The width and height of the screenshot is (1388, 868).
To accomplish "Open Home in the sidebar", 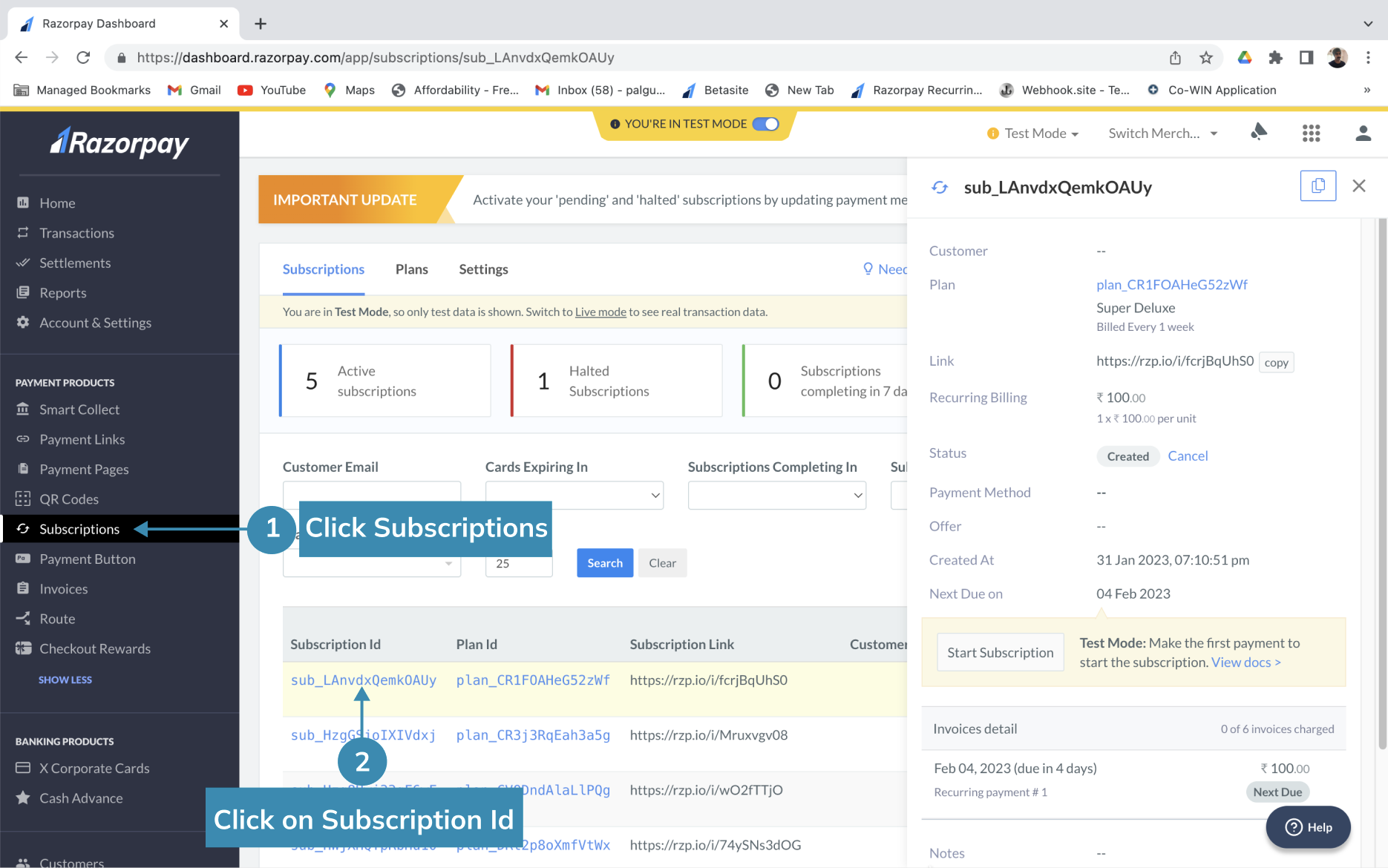I will click(x=57, y=203).
